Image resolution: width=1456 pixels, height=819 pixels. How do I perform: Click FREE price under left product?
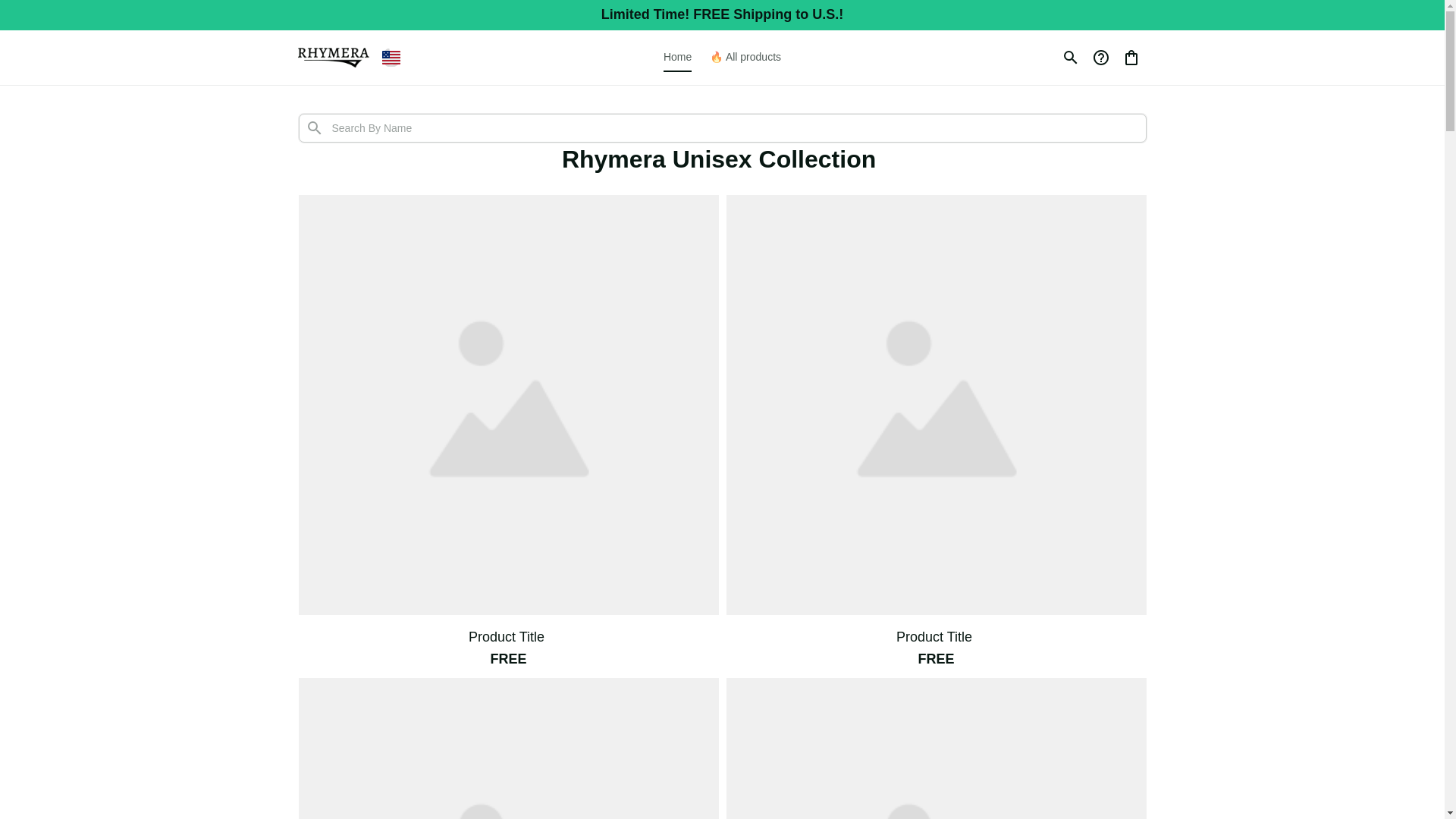click(x=508, y=659)
